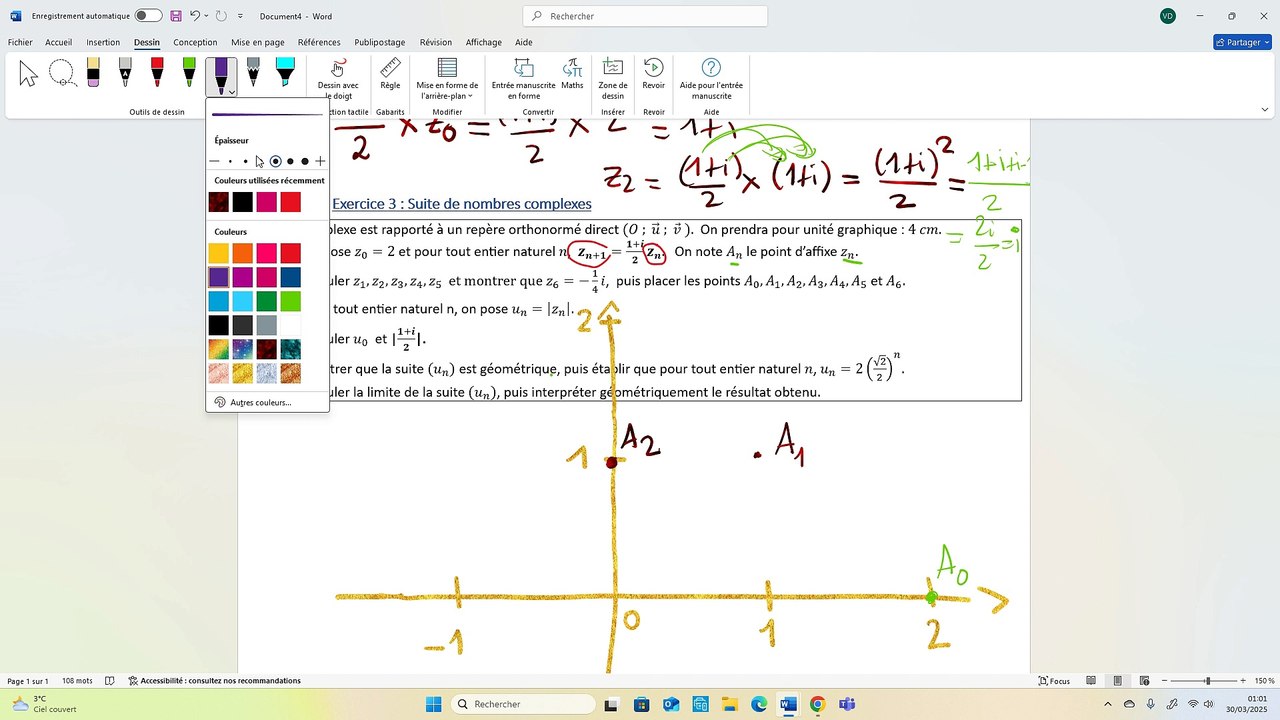Select the black pen tool
Image resolution: width=1280 pixels, height=720 pixels.
(x=125, y=73)
